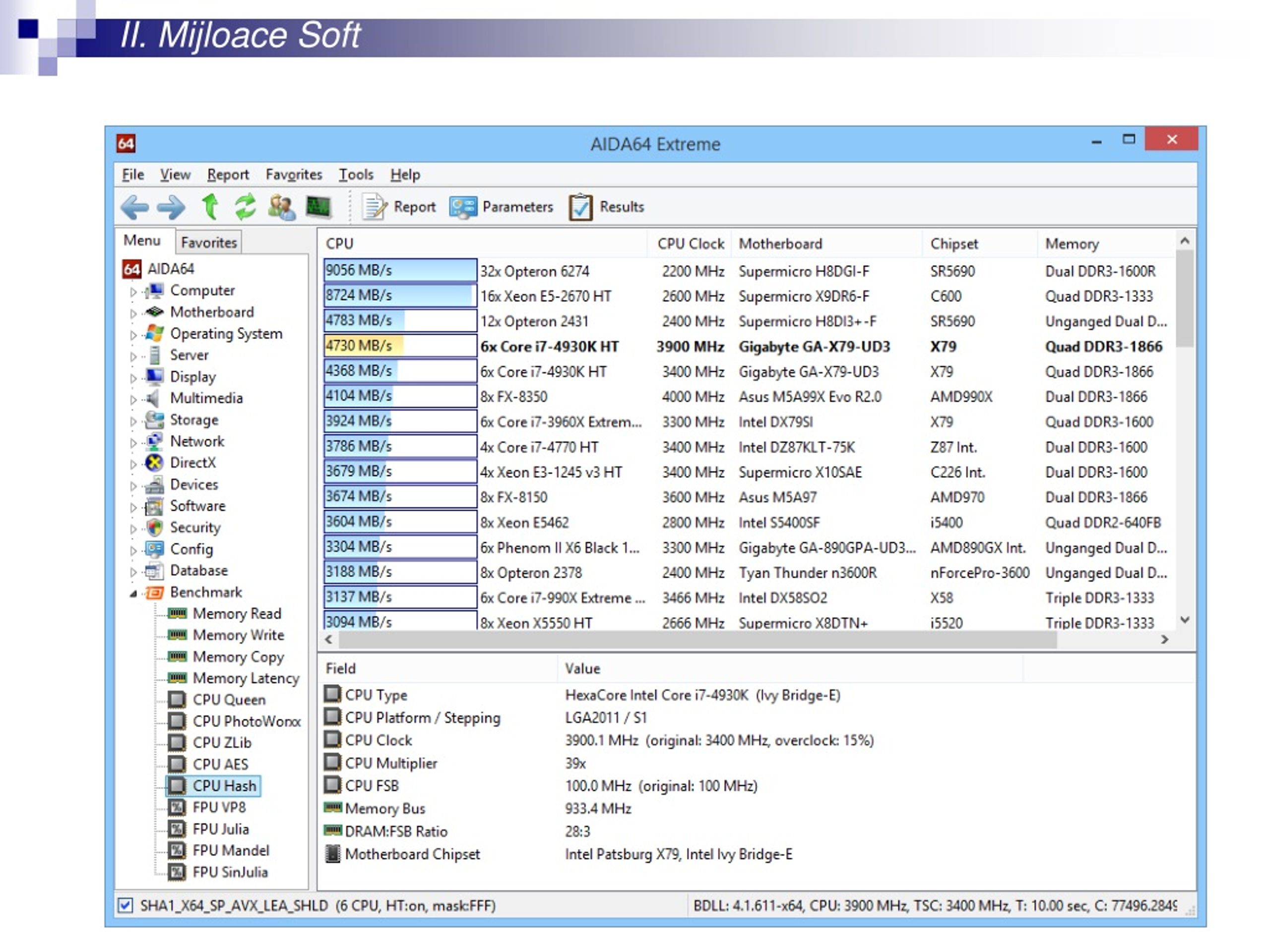This screenshot has width=1270, height=952.
Task: Sort by the Memory column header
Action: [1106, 244]
